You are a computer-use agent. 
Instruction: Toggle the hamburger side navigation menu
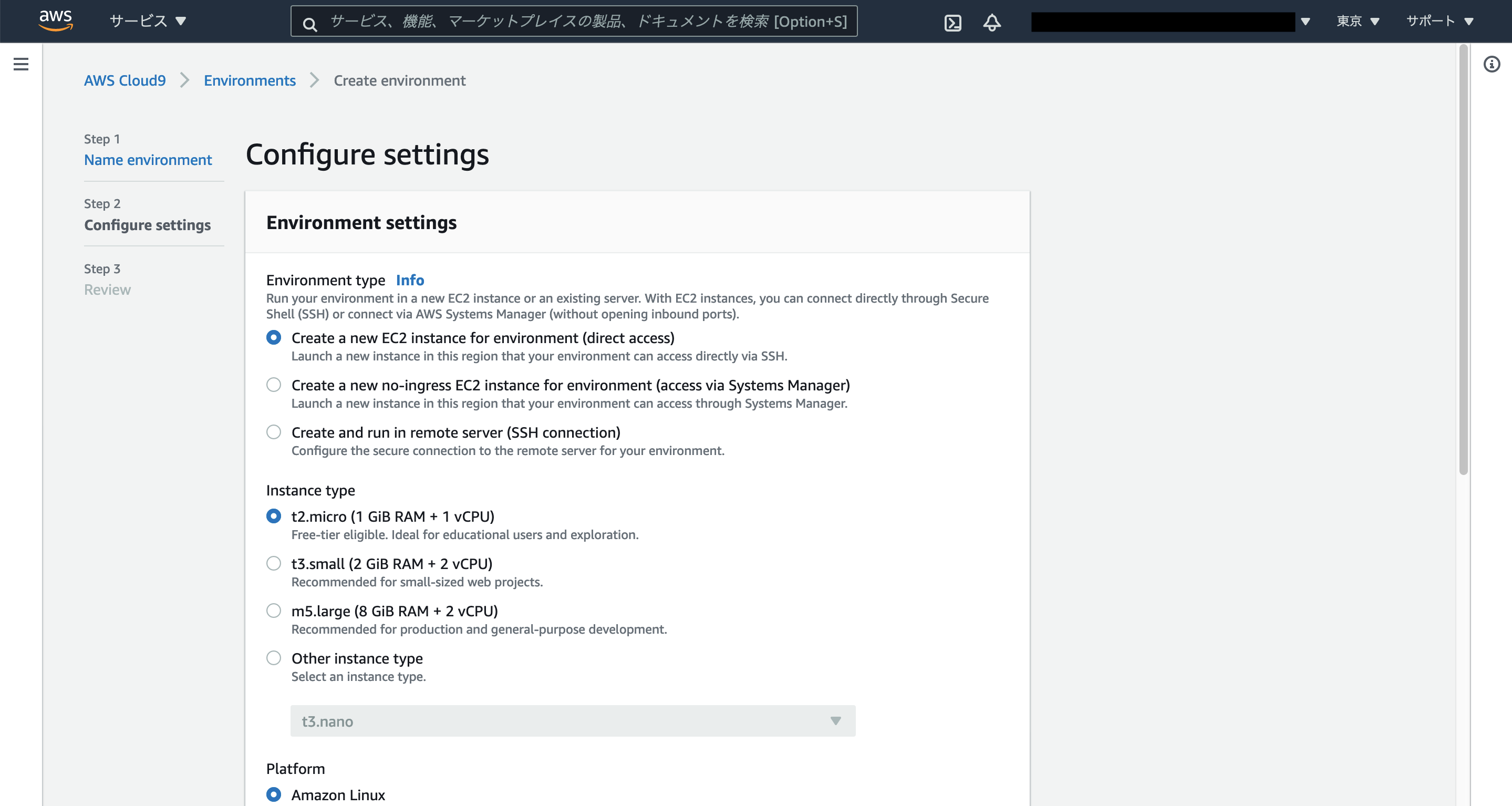(21, 64)
